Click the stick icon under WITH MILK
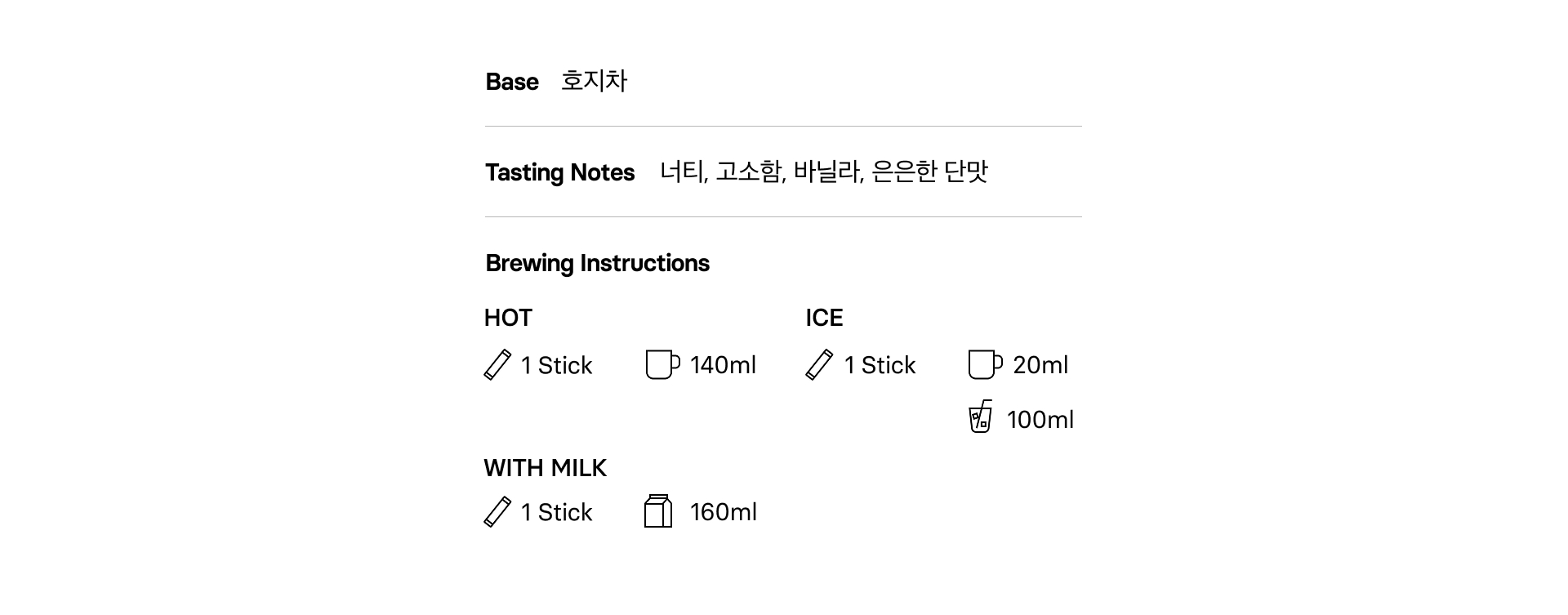 tap(497, 512)
